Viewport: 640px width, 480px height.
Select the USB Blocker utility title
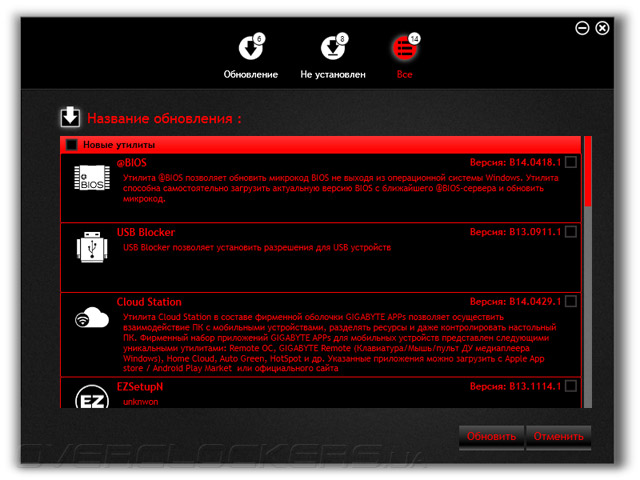point(146,232)
